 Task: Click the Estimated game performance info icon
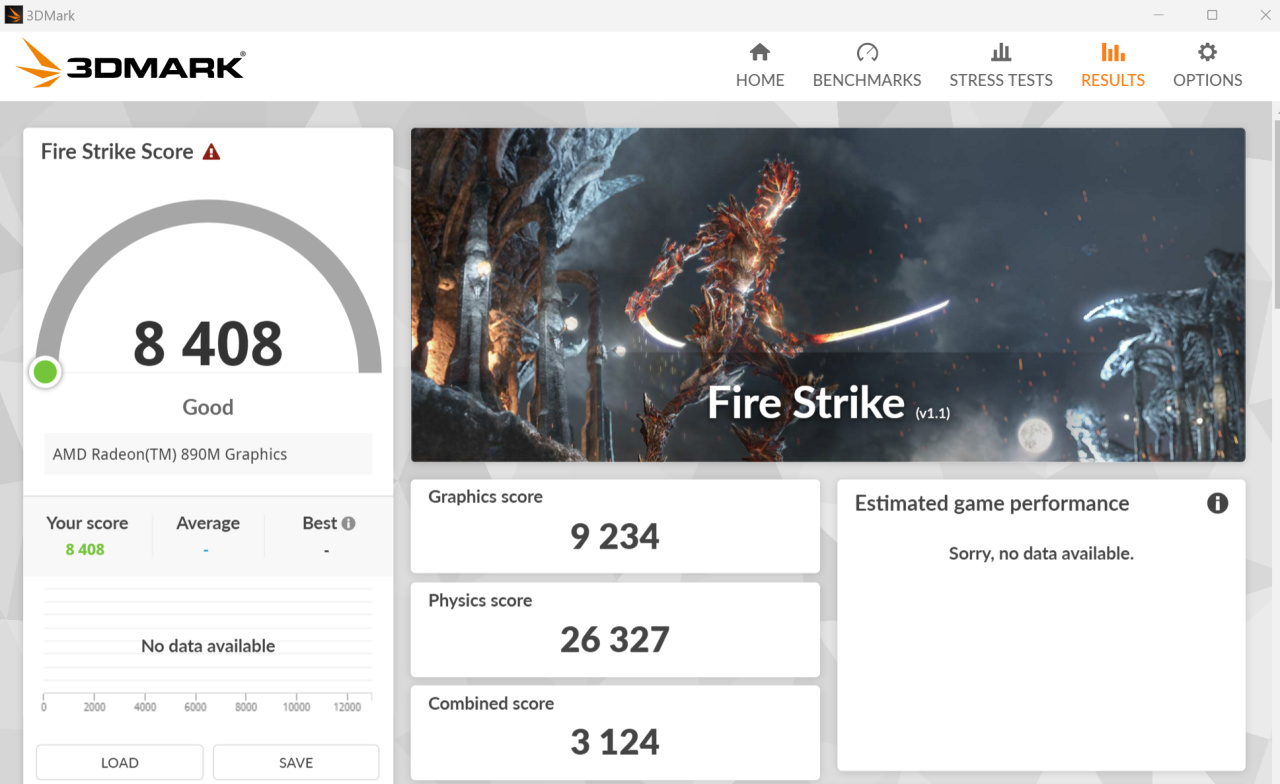[1217, 503]
